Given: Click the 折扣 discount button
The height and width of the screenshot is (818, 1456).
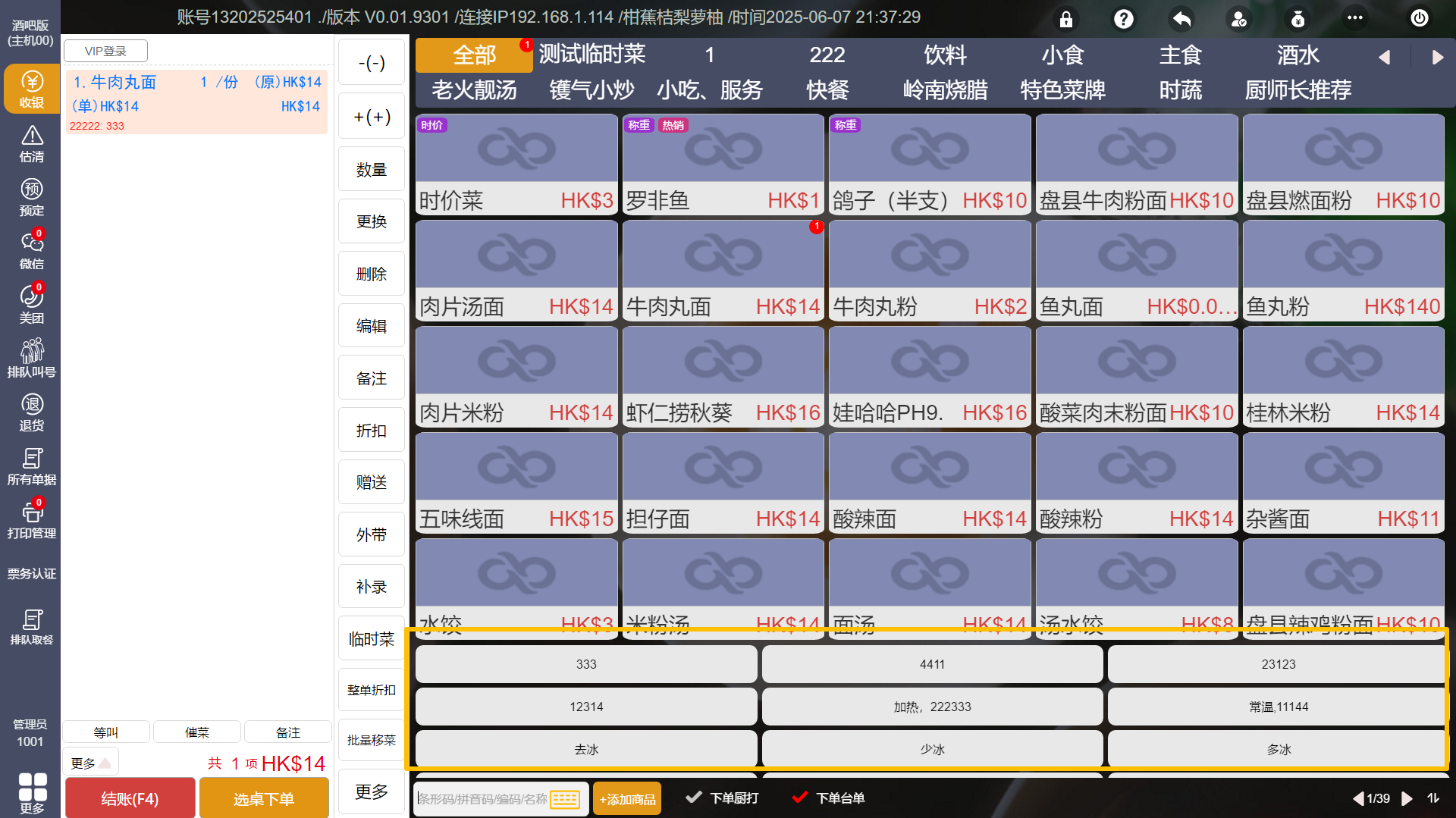Looking at the screenshot, I should [372, 431].
